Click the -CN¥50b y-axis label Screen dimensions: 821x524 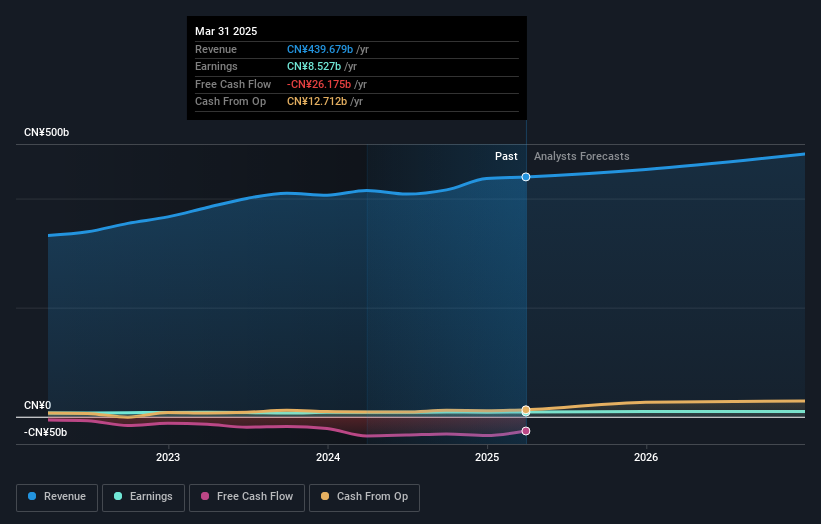point(46,432)
